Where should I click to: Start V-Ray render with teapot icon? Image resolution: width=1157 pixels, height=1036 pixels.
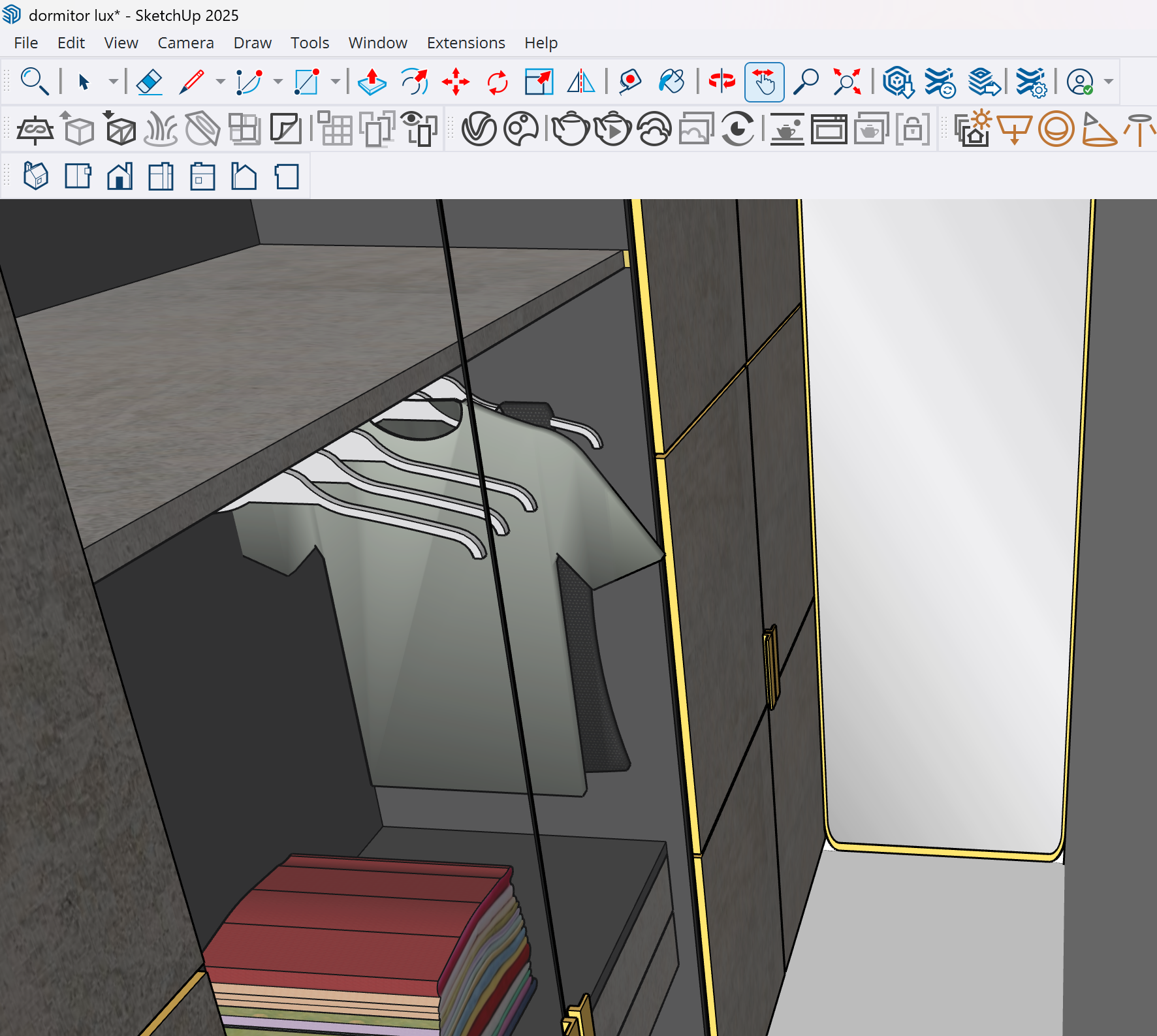coord(571,129)
